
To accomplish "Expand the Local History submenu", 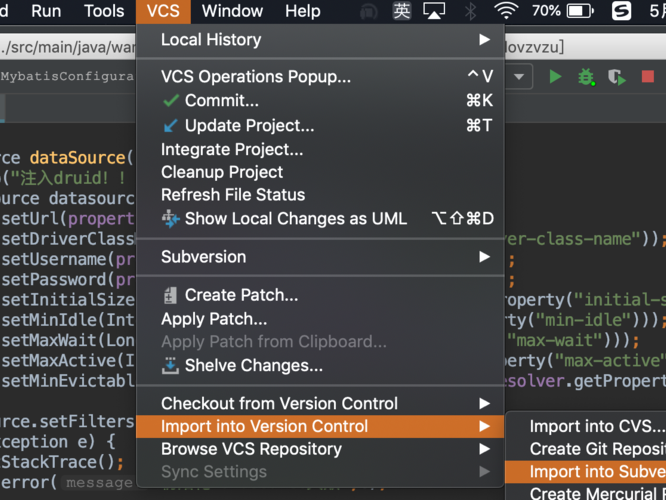I will [320, 40].
